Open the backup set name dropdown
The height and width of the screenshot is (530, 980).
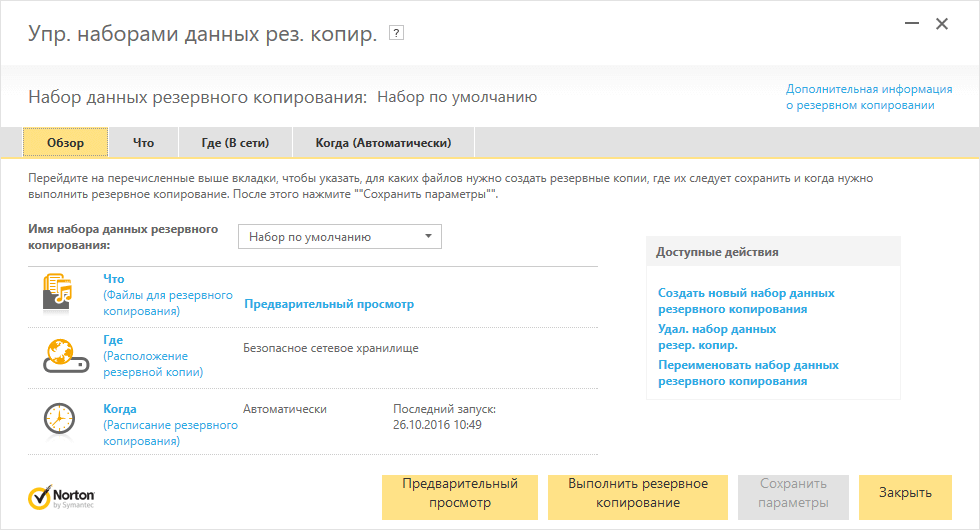pos(340,237)
